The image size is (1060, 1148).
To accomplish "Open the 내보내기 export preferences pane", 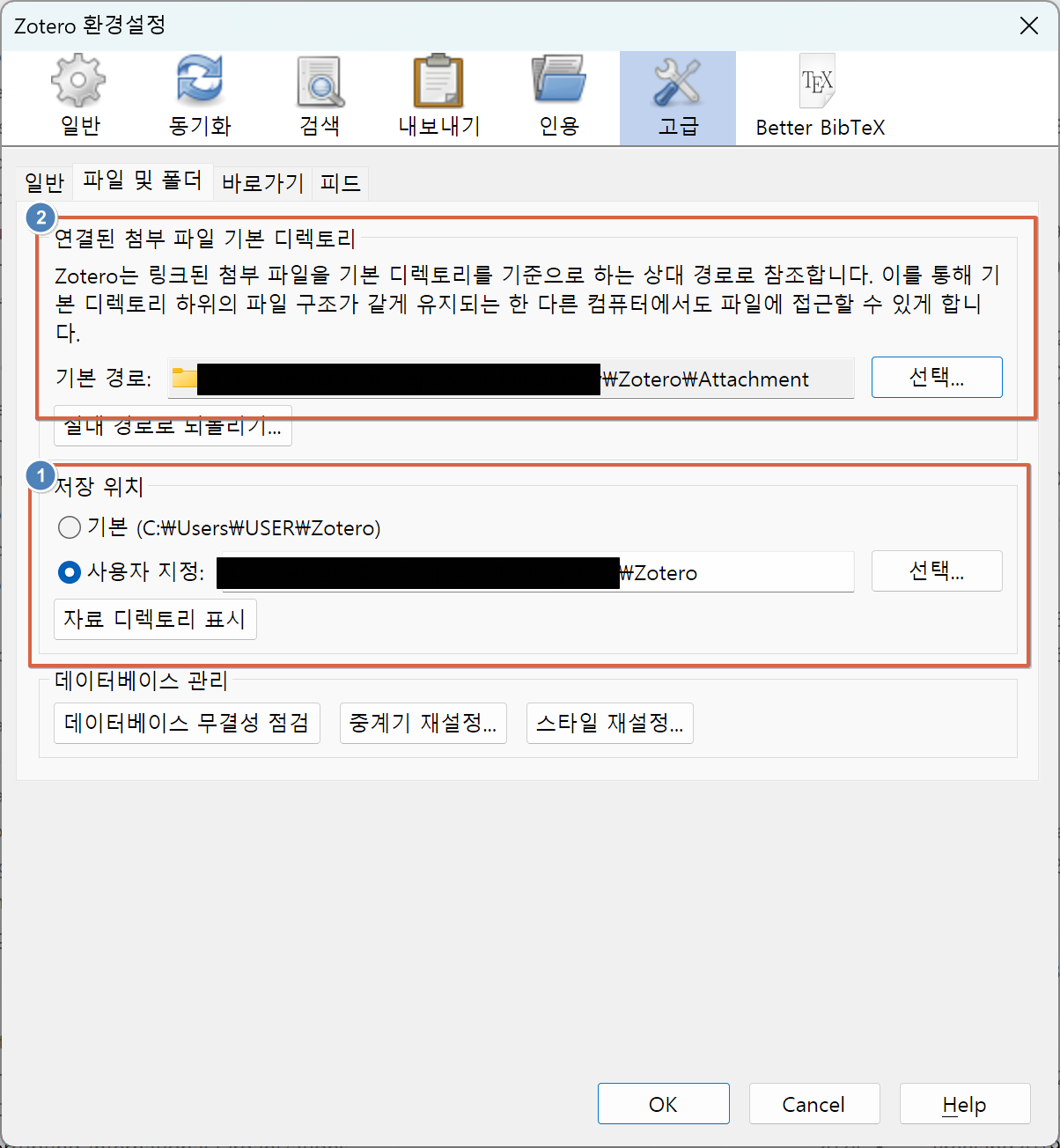I will tap(439, 98).
